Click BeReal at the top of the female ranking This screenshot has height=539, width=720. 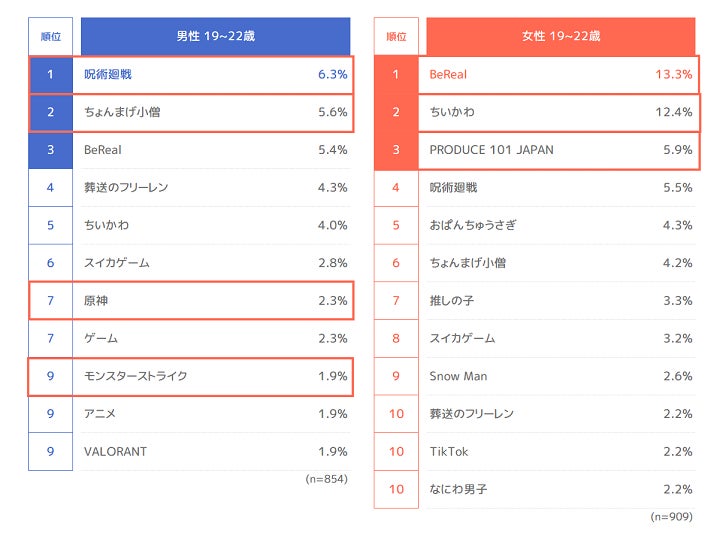pyautogui.click(x=448, y=74)
